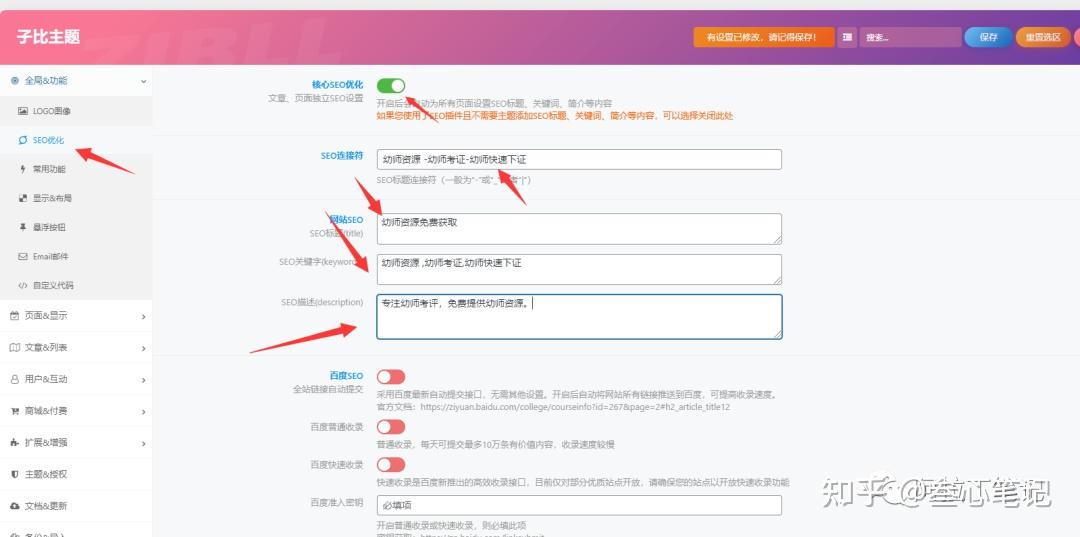Image resolution: width=1080 pixels, height=537 pixels.
Task: Click the ziyuan.baidu.com official doc URL
Action: [x=574, y=407]
